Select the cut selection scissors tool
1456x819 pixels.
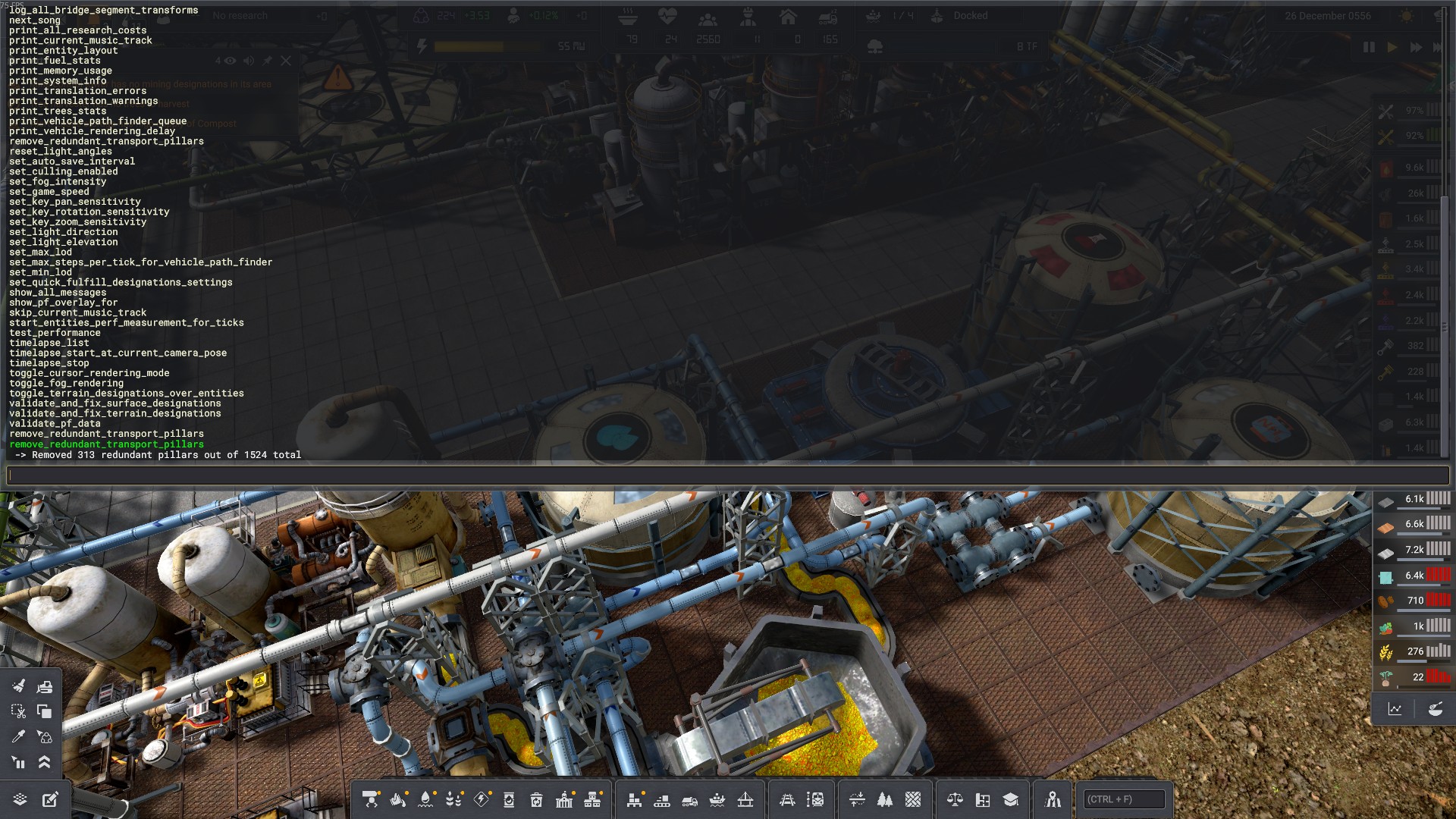pyautogui.click(x=19, y=711)
